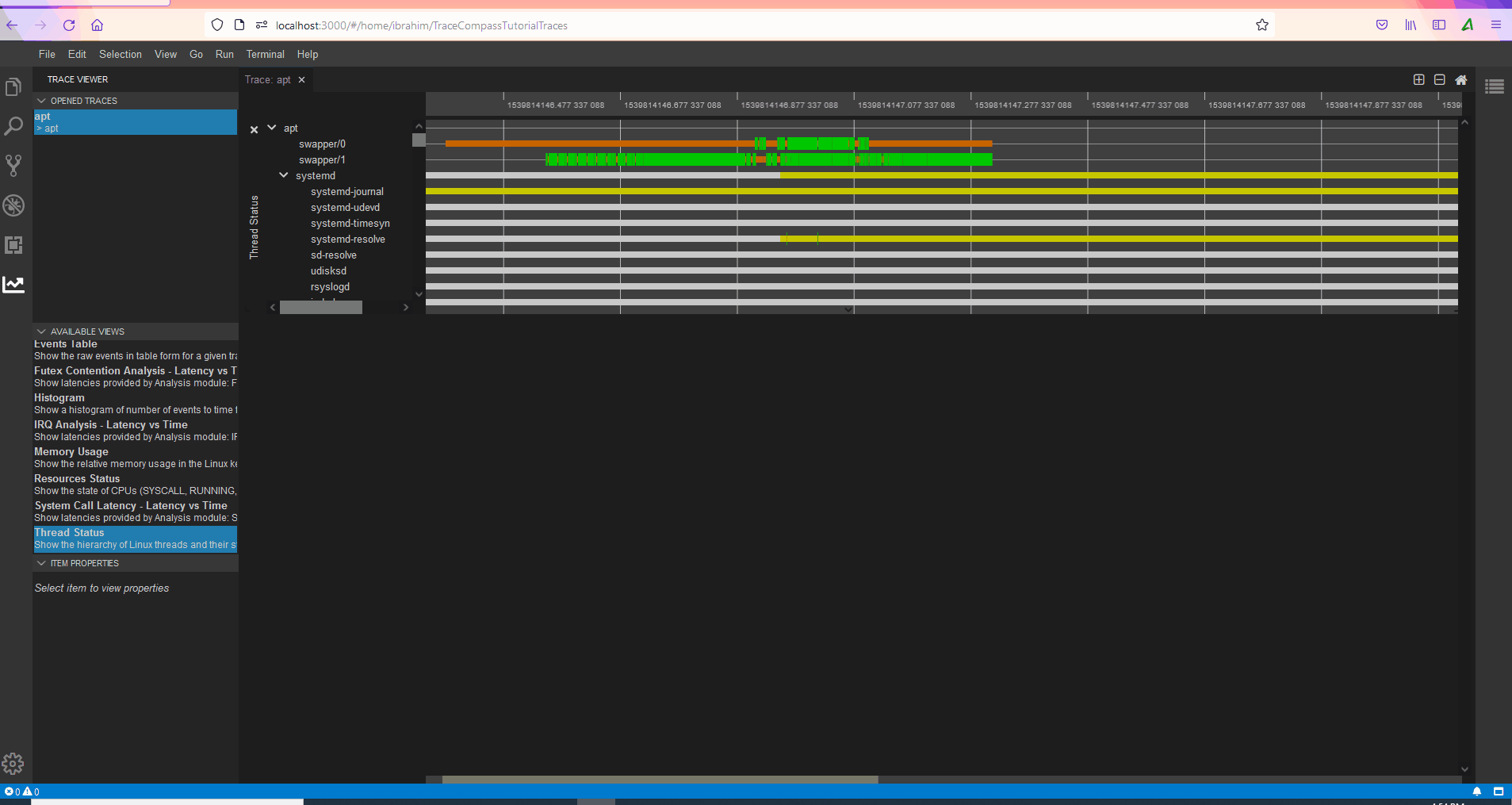
Task: Click the zoom out minus icon
Action: click(1440, 79)
